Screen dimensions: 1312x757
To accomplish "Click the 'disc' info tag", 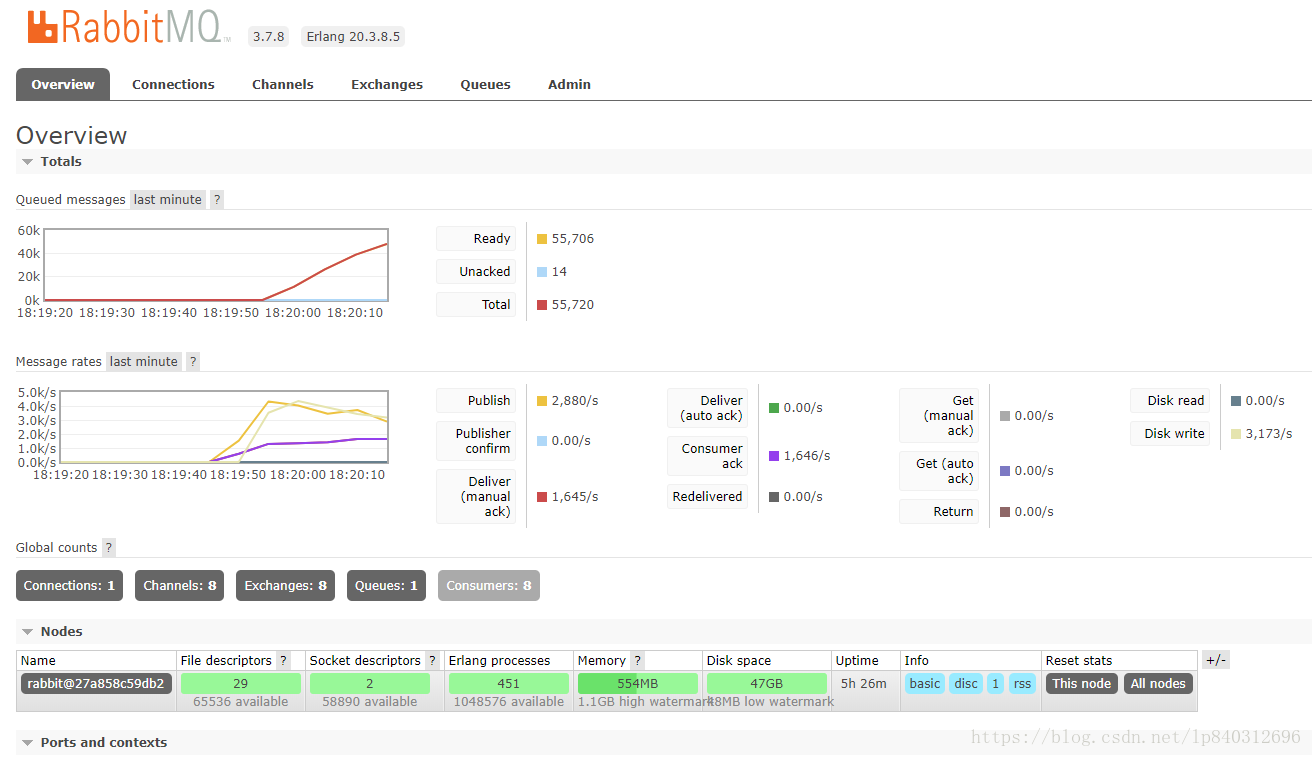I will pyautogui.click(x=966, y=683).
